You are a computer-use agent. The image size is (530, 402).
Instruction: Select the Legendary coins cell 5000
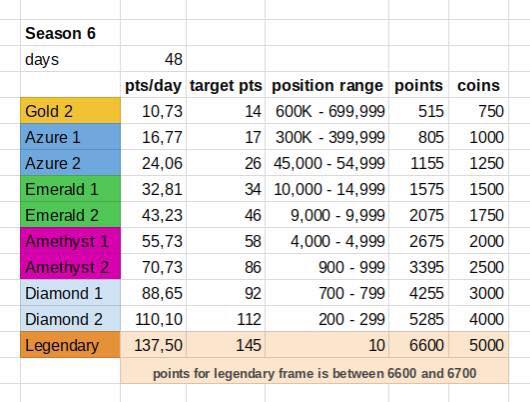tap(479, 345)
